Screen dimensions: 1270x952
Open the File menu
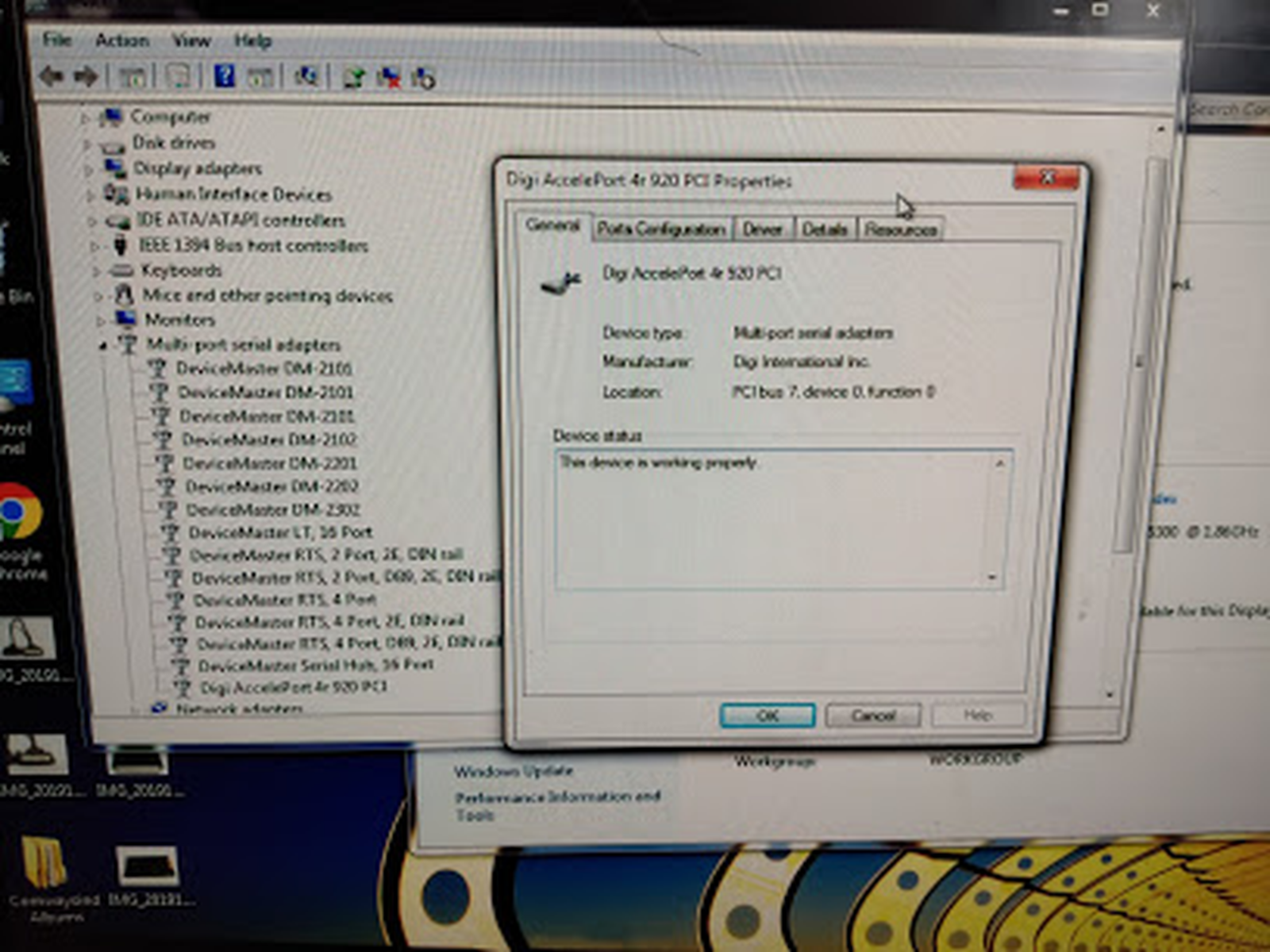tap(56, 40)
